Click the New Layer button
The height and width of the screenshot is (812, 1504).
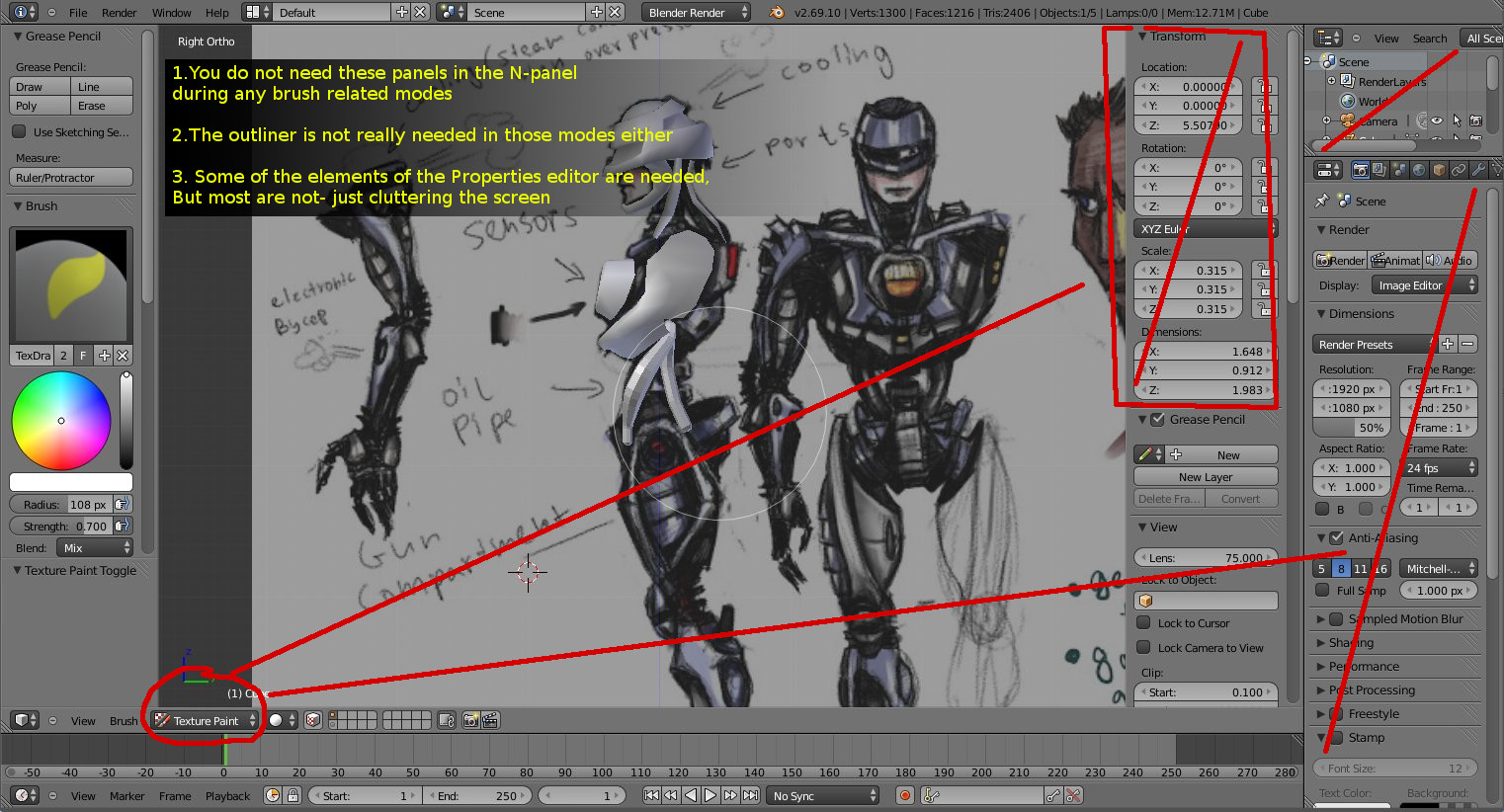point(1206,476)
